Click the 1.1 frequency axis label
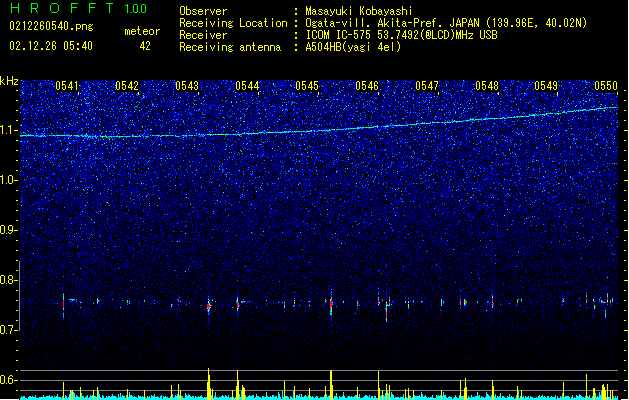Viewport: 629px width, 400px height. click(9, 130)
